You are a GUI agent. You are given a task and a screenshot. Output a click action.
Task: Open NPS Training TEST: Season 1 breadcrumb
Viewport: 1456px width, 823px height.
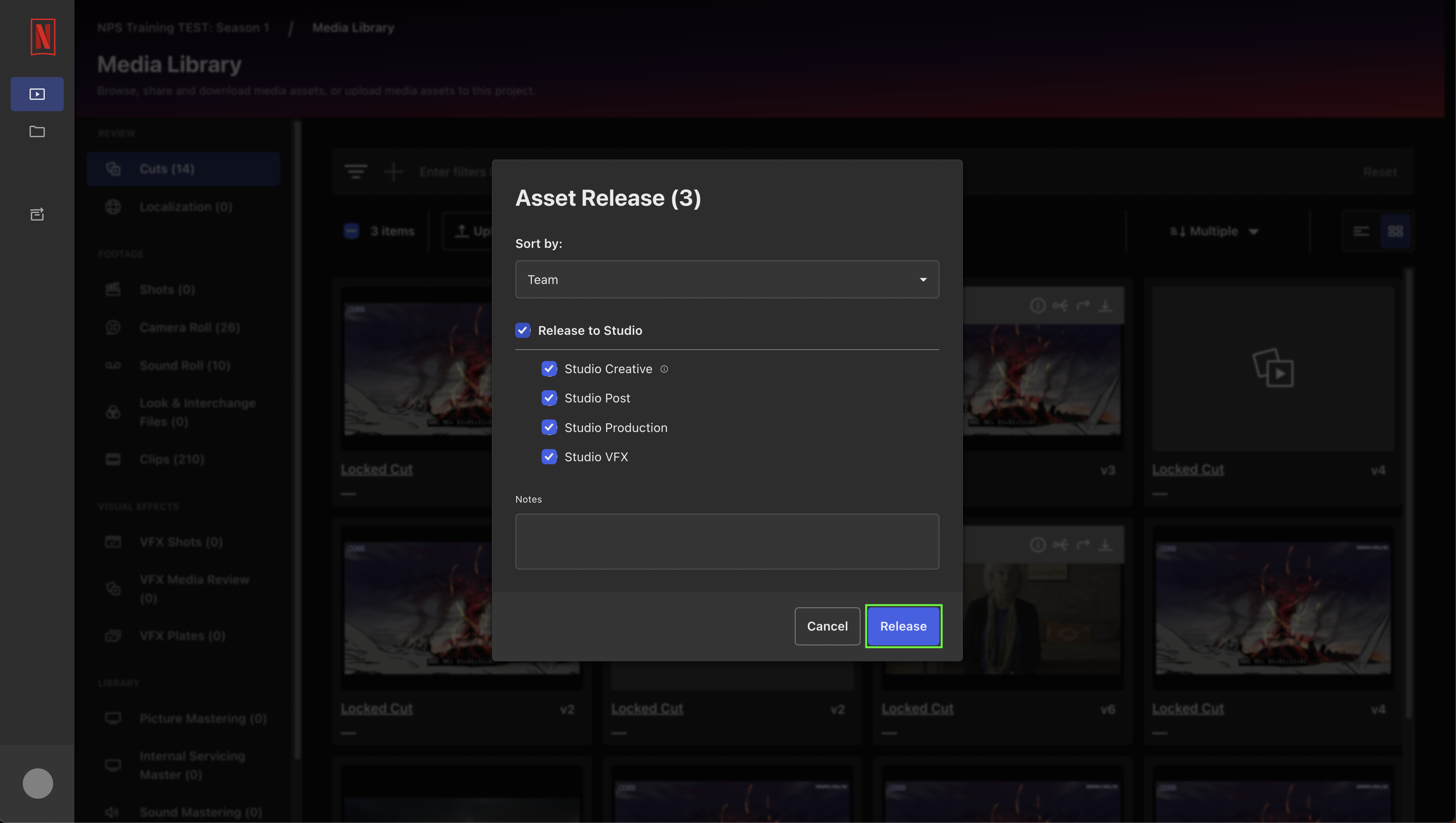183,28
